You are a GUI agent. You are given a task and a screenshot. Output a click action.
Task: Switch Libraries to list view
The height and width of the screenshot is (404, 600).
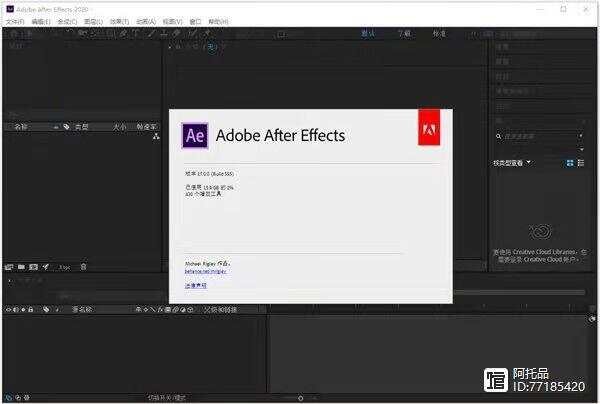580,163
